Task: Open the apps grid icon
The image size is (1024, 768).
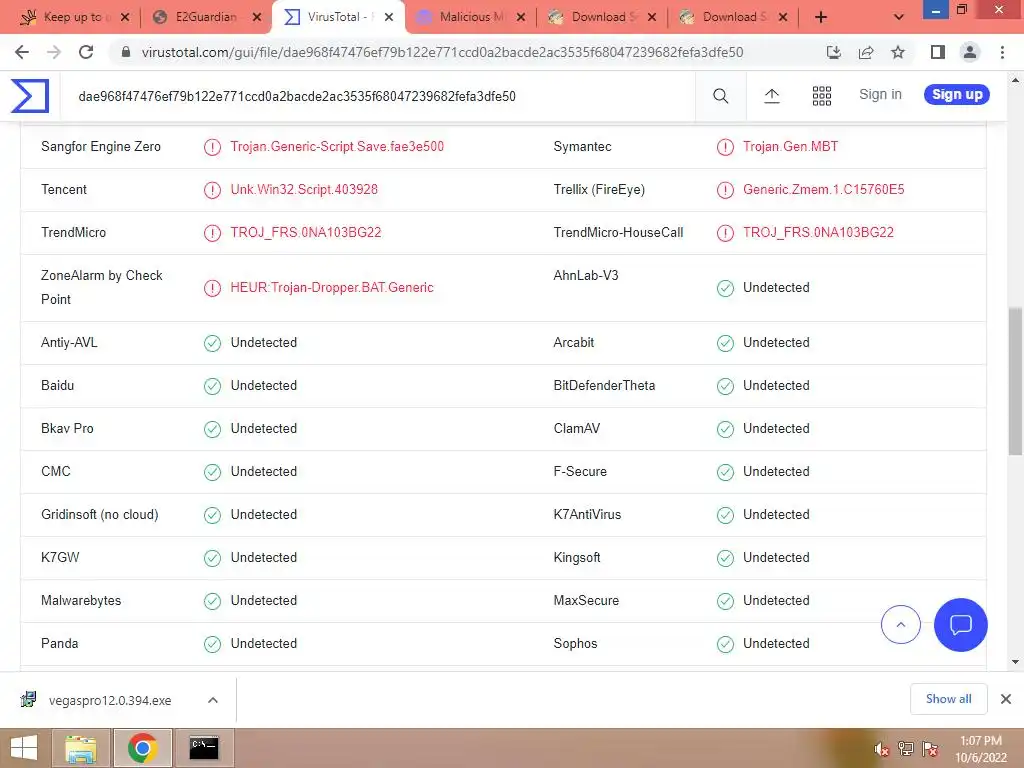Action: (x=822, y=96)
